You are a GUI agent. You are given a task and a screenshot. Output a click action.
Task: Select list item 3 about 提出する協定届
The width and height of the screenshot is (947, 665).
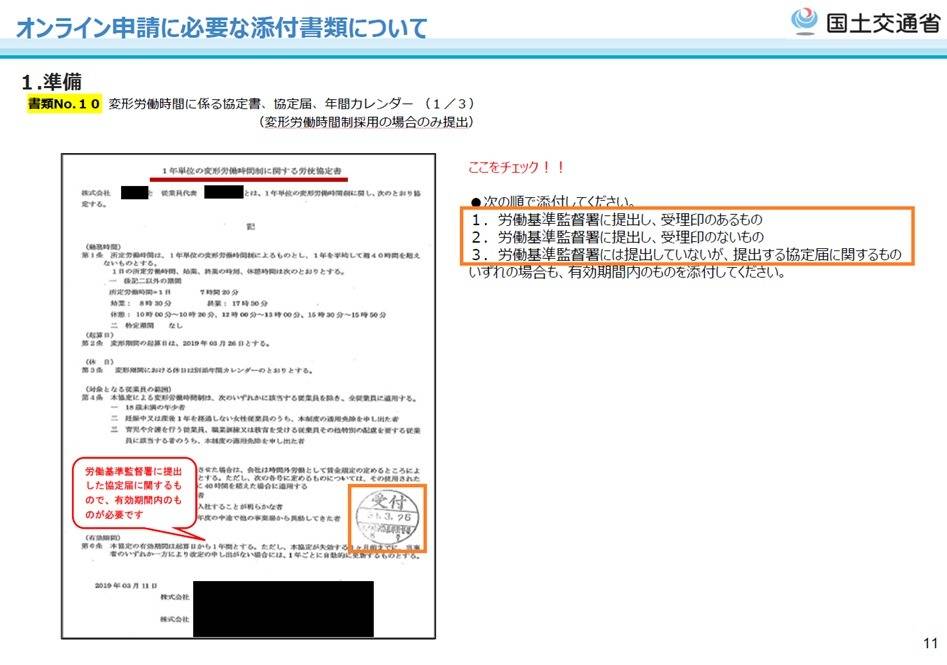pyautogui.click(x=686, y=255)
